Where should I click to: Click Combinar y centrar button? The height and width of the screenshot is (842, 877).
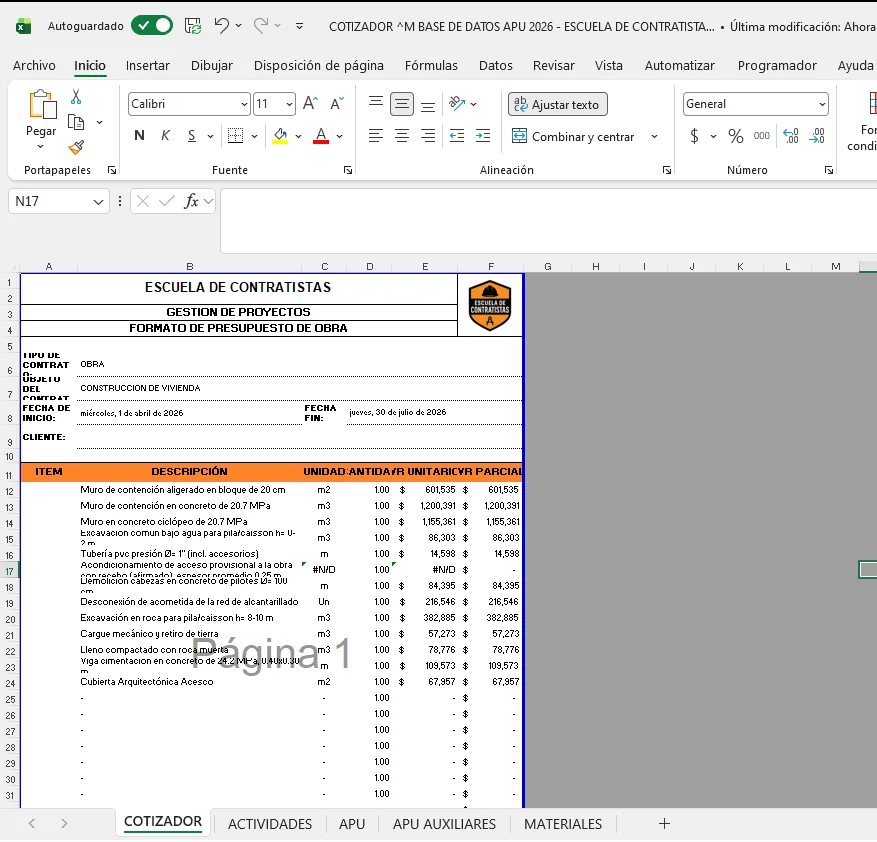(x=574, y=137)
